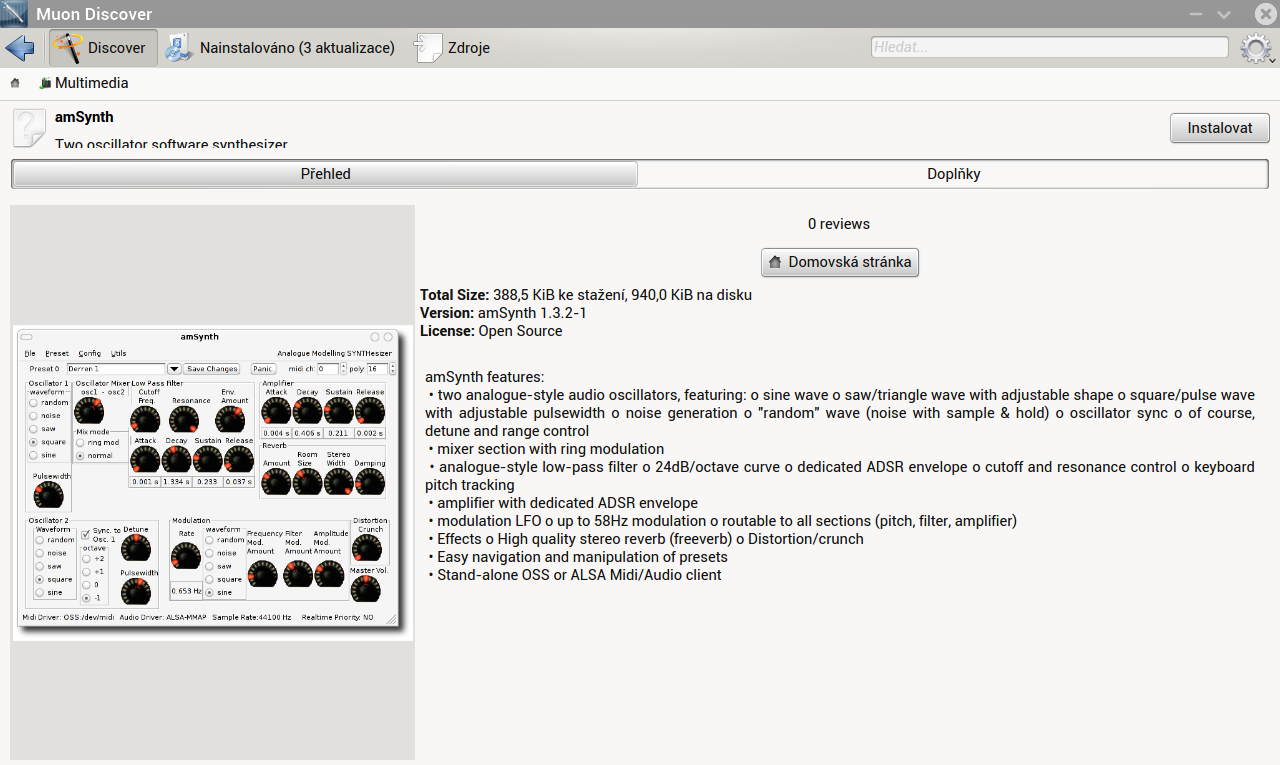Click the "amSynth features:" heading text
The image size is (1280, 765).
point(484,377)
